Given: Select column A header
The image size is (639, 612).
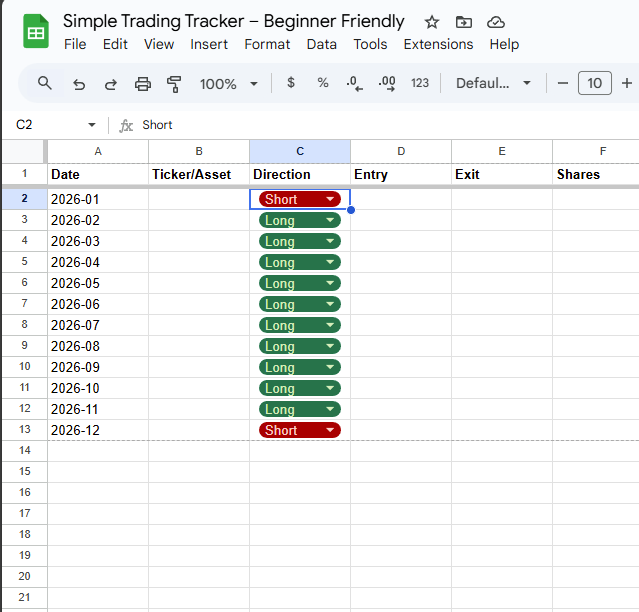Looking at the screenshot, I should [98, 151].
